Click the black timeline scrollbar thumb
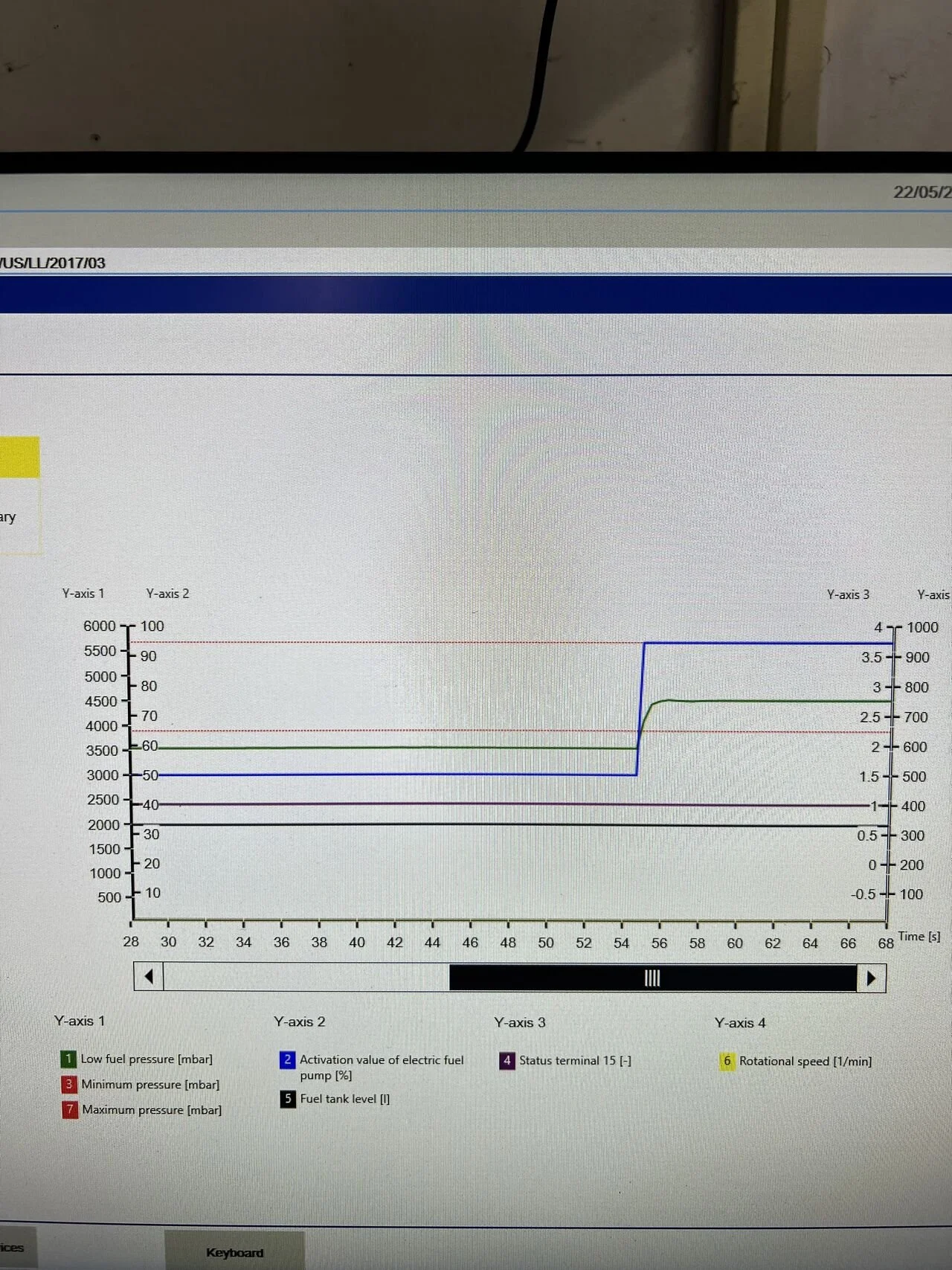The width and height of the screenshot is (952, 1270). 653,978
